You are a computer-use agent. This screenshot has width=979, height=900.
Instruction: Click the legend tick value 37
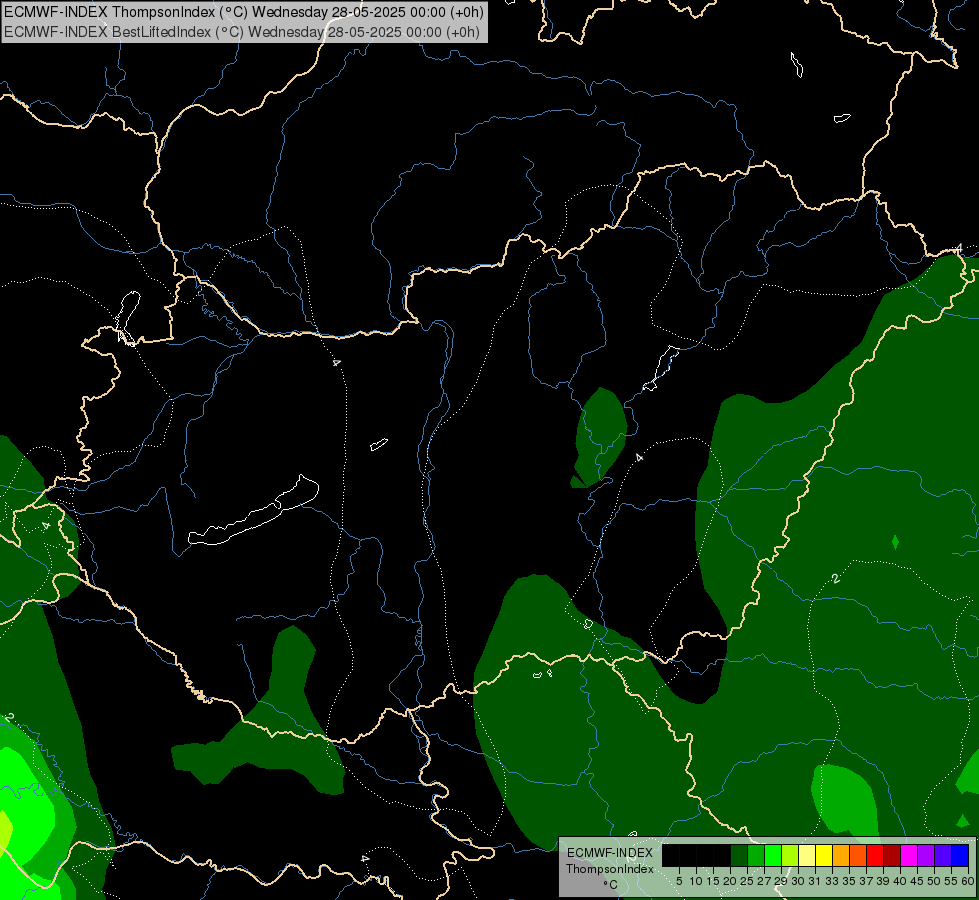click(866, 881)
